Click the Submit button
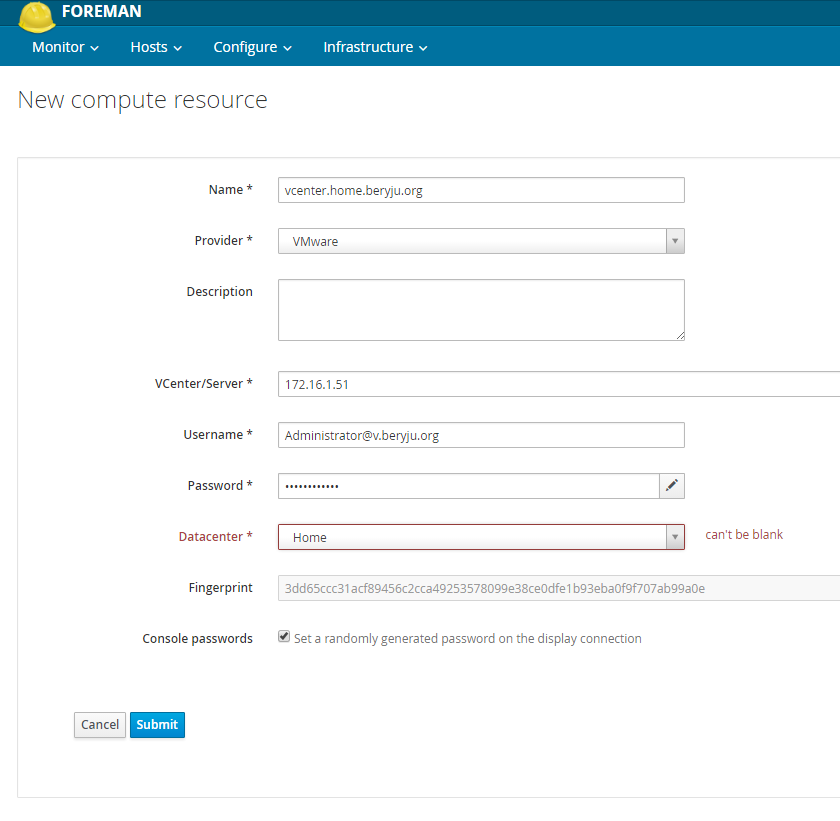Viewport: 840px width, 821px height. [157, 724]
